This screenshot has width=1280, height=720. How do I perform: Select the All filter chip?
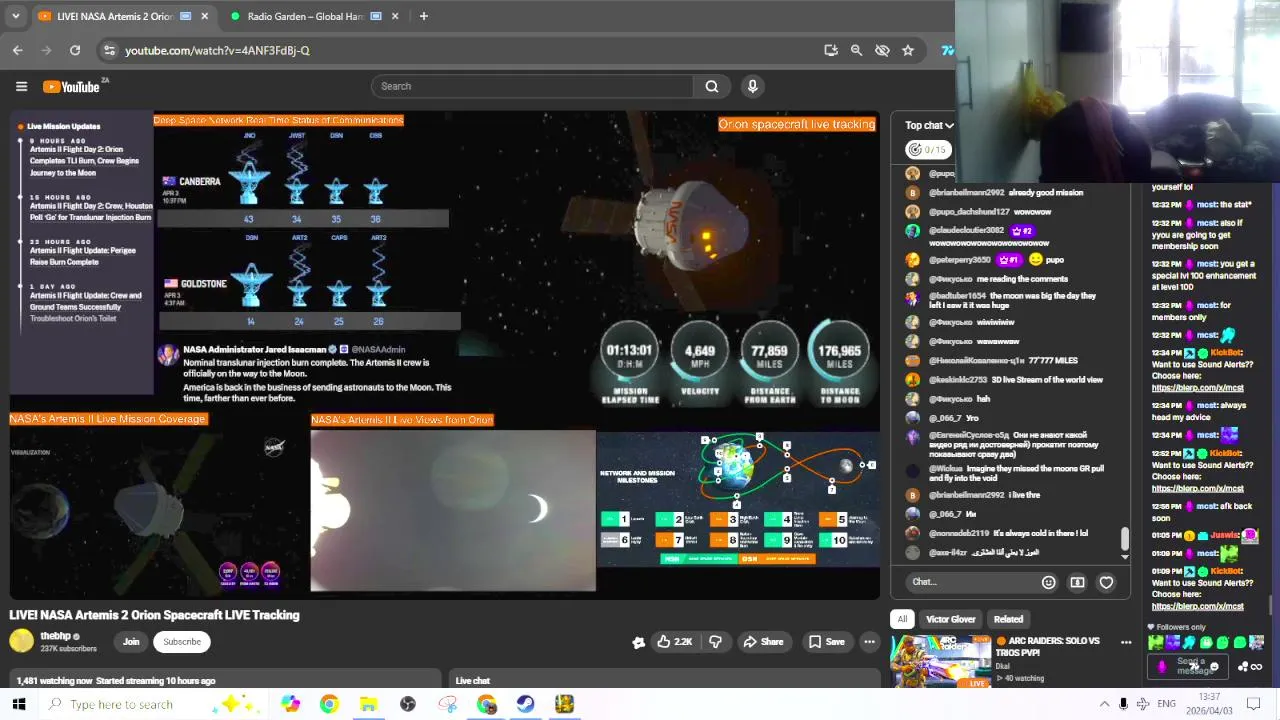tap(902, 619)
